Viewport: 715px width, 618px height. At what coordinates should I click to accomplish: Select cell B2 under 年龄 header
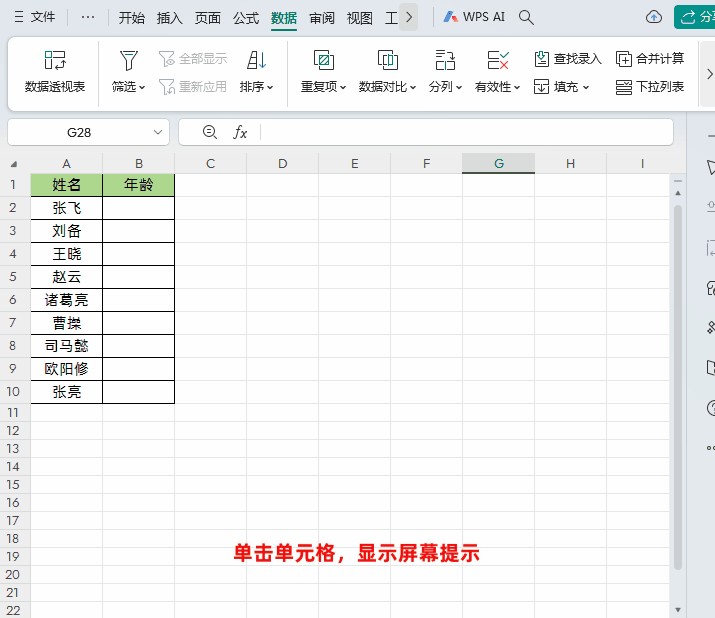coord(138,208)
